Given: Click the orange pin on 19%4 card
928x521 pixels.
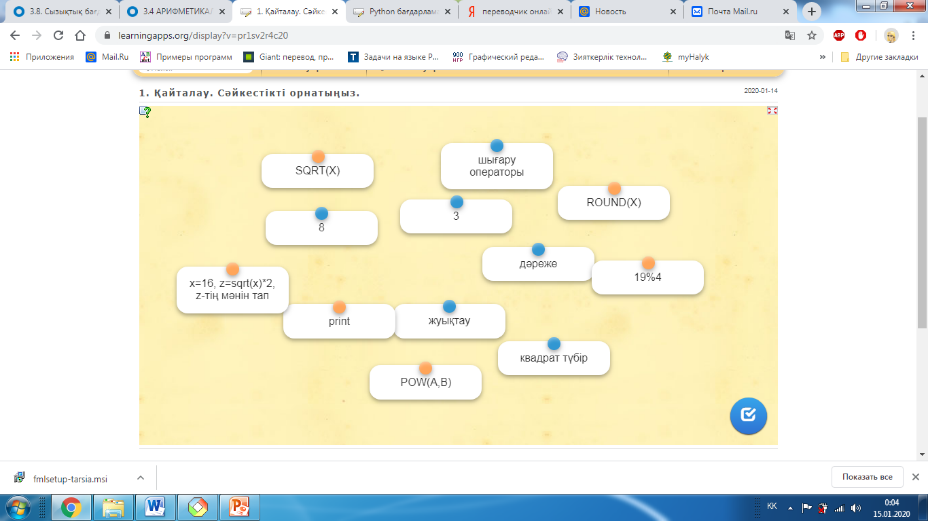Looking at the screenshot, I should [x=649, y=263].
